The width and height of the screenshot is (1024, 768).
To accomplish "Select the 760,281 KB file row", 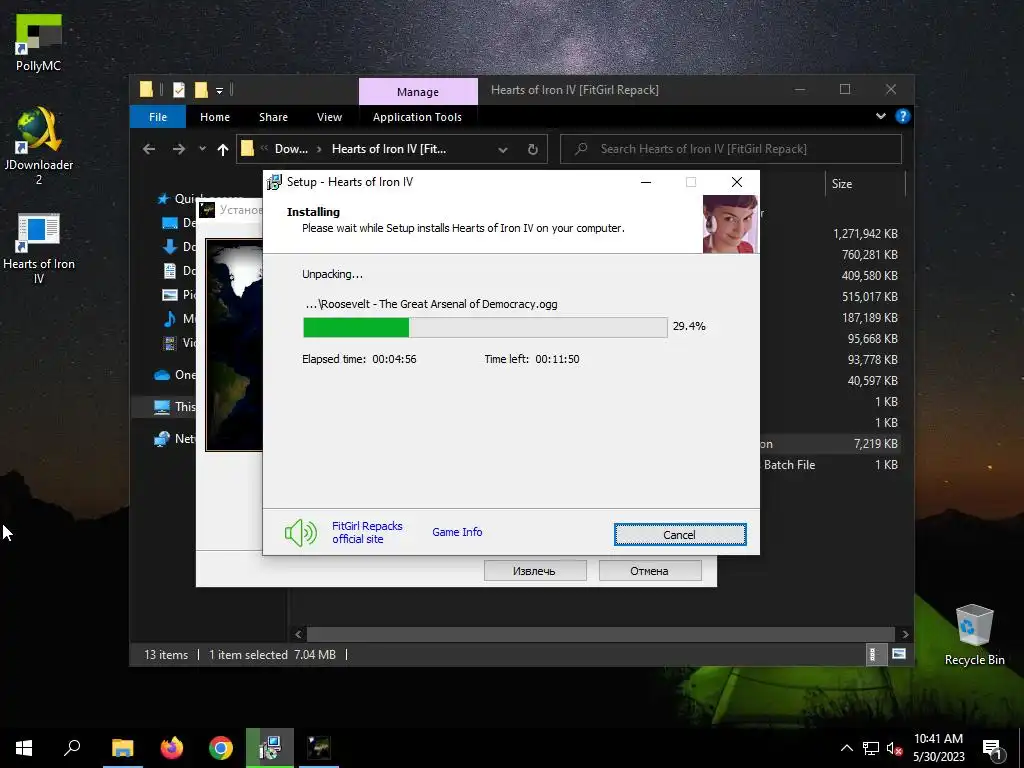I will click(829, 255).
